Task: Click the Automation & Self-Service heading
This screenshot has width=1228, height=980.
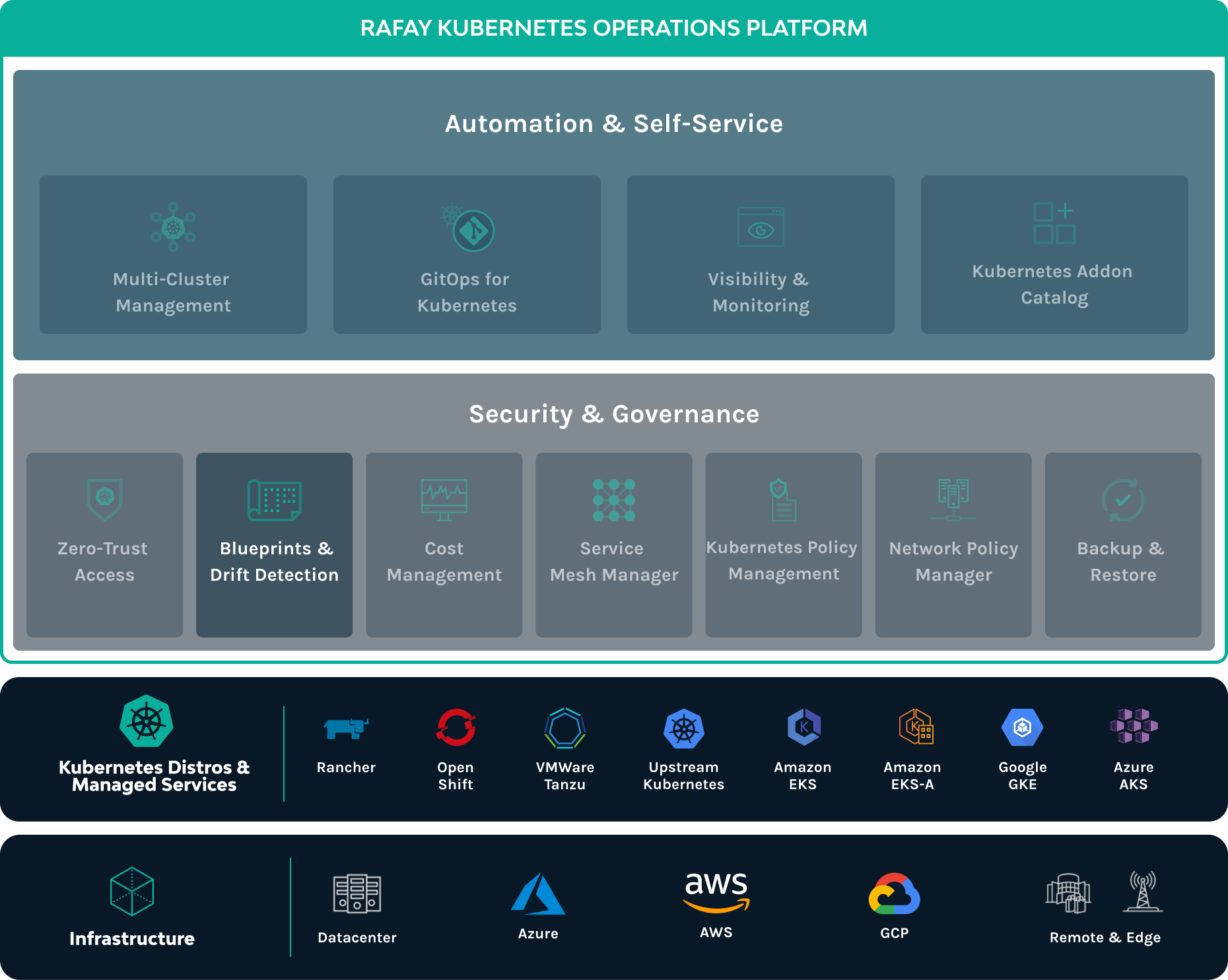Action: [x=614, y=123]
